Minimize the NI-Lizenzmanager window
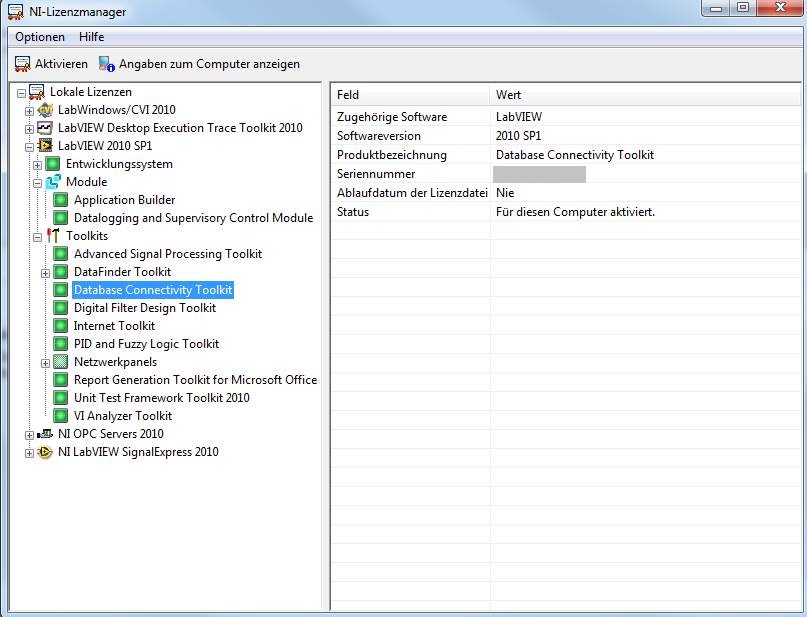This screenshot has width=807, height=617. click(716, 8)
